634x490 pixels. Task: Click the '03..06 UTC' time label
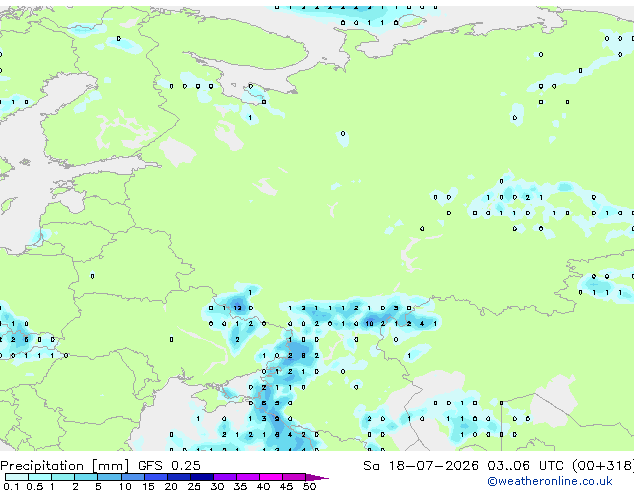tap(525, 466)
